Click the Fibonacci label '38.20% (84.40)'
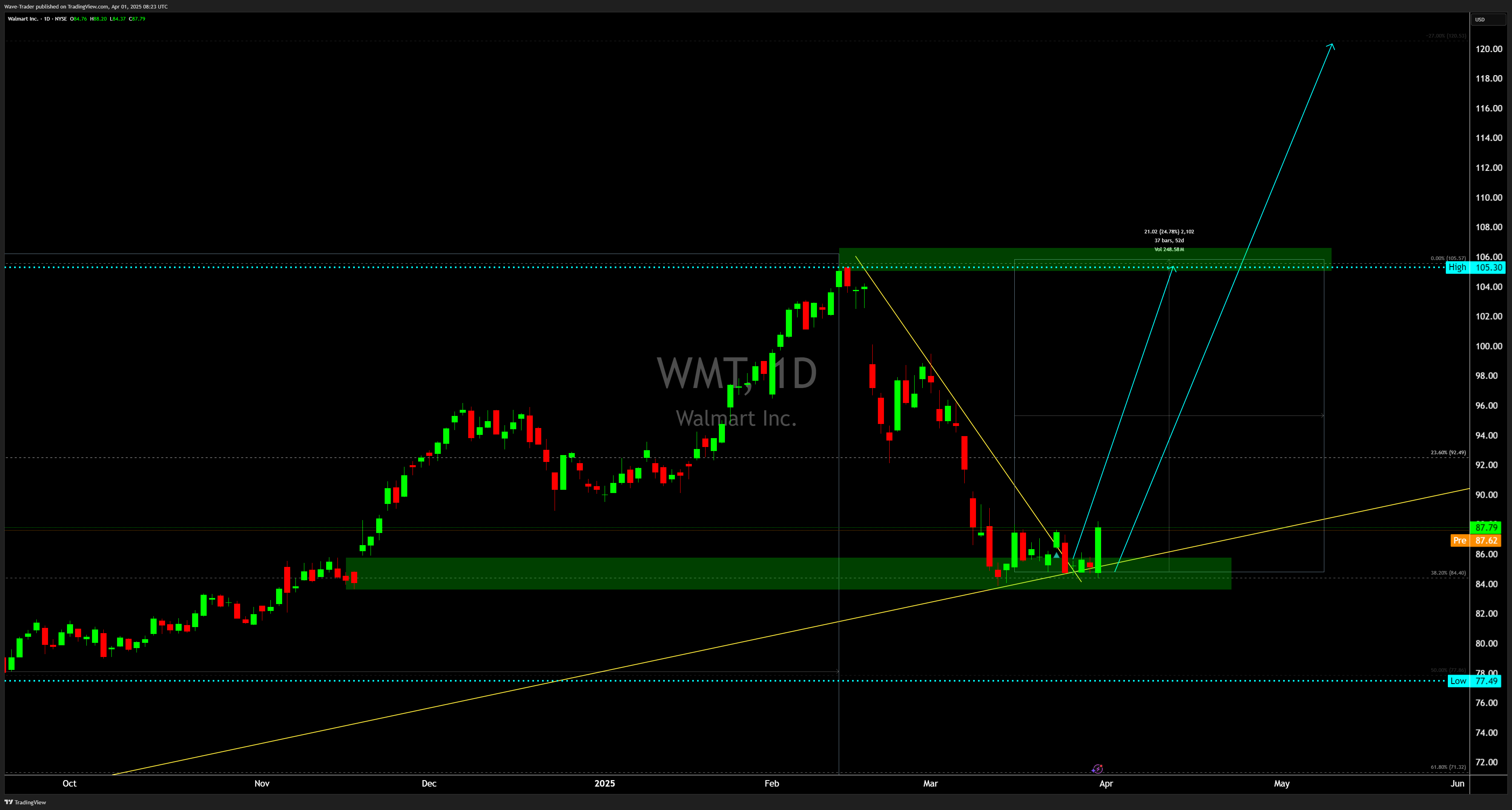This screenshot has width=1512, height=810. point(1448,573)
